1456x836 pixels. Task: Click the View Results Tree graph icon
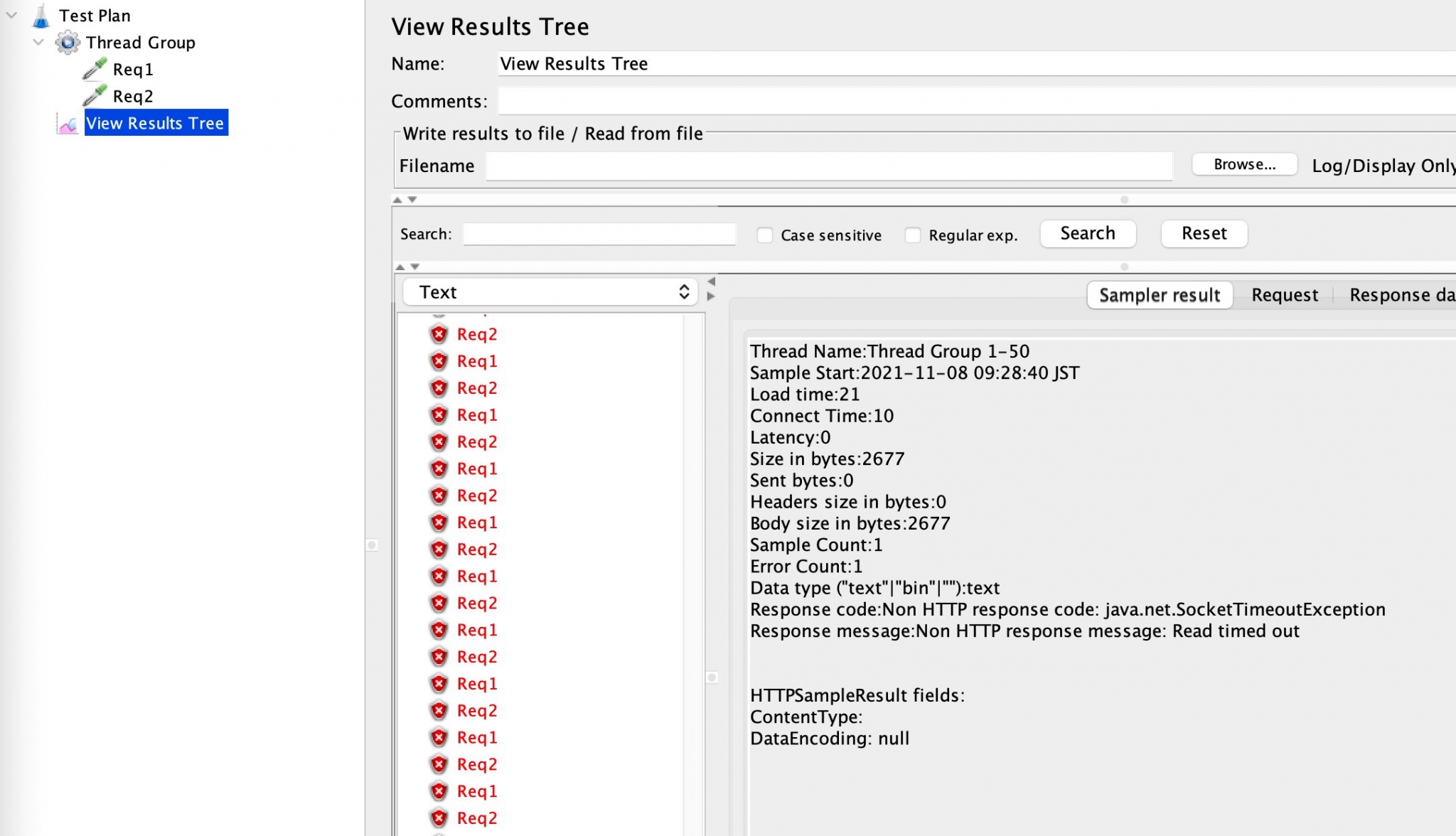coord(66,122)
